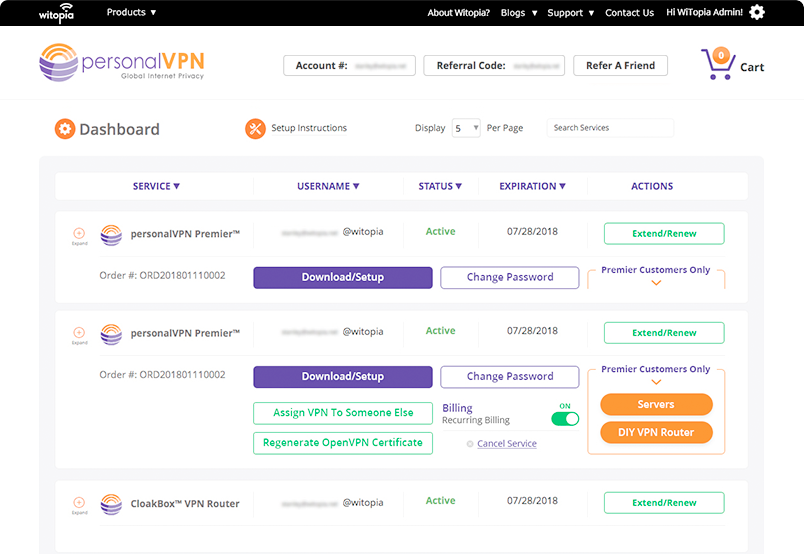Click the Hi WiTopia Admin! greeting
804x554 pixels.
click(x=704, y=12)
